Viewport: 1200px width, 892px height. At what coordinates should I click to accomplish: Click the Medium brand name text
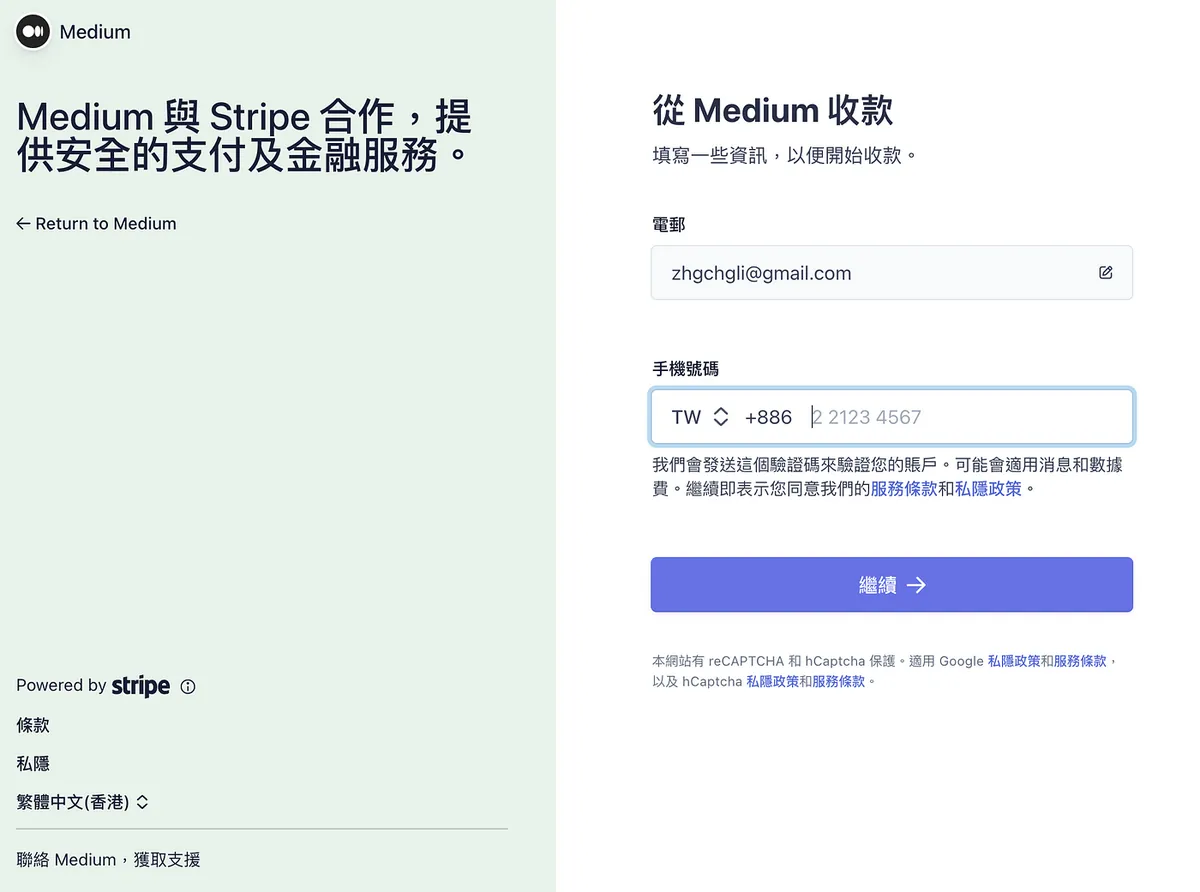(x=95, y=32)
